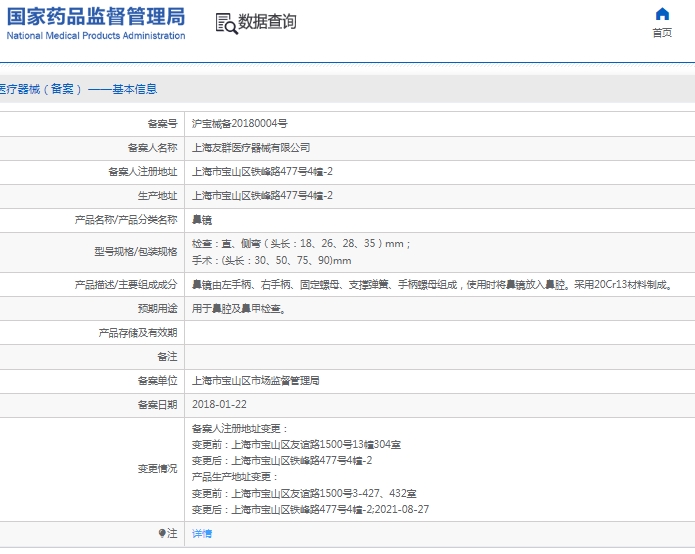Click the intended use text 用于鼻腔及鼻甲检查
This screenshot has height=554, width=695.
click(239, 308)
